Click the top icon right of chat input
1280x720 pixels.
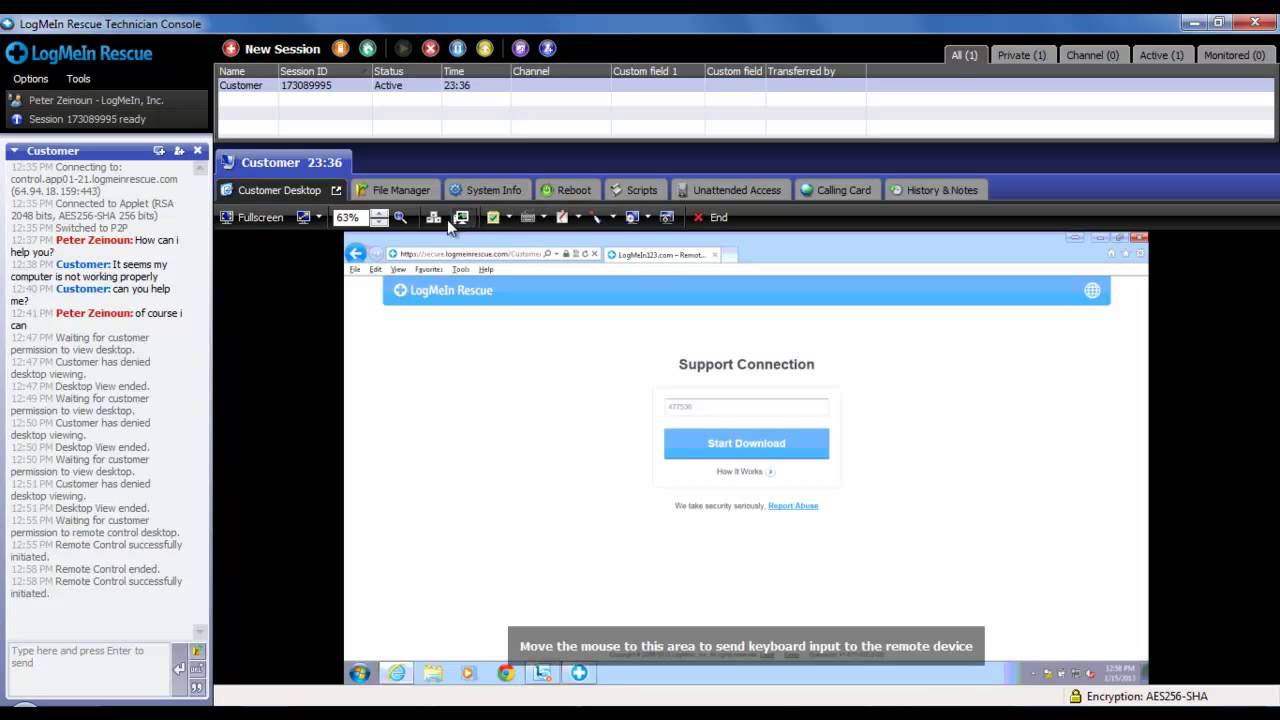[197, 651]
